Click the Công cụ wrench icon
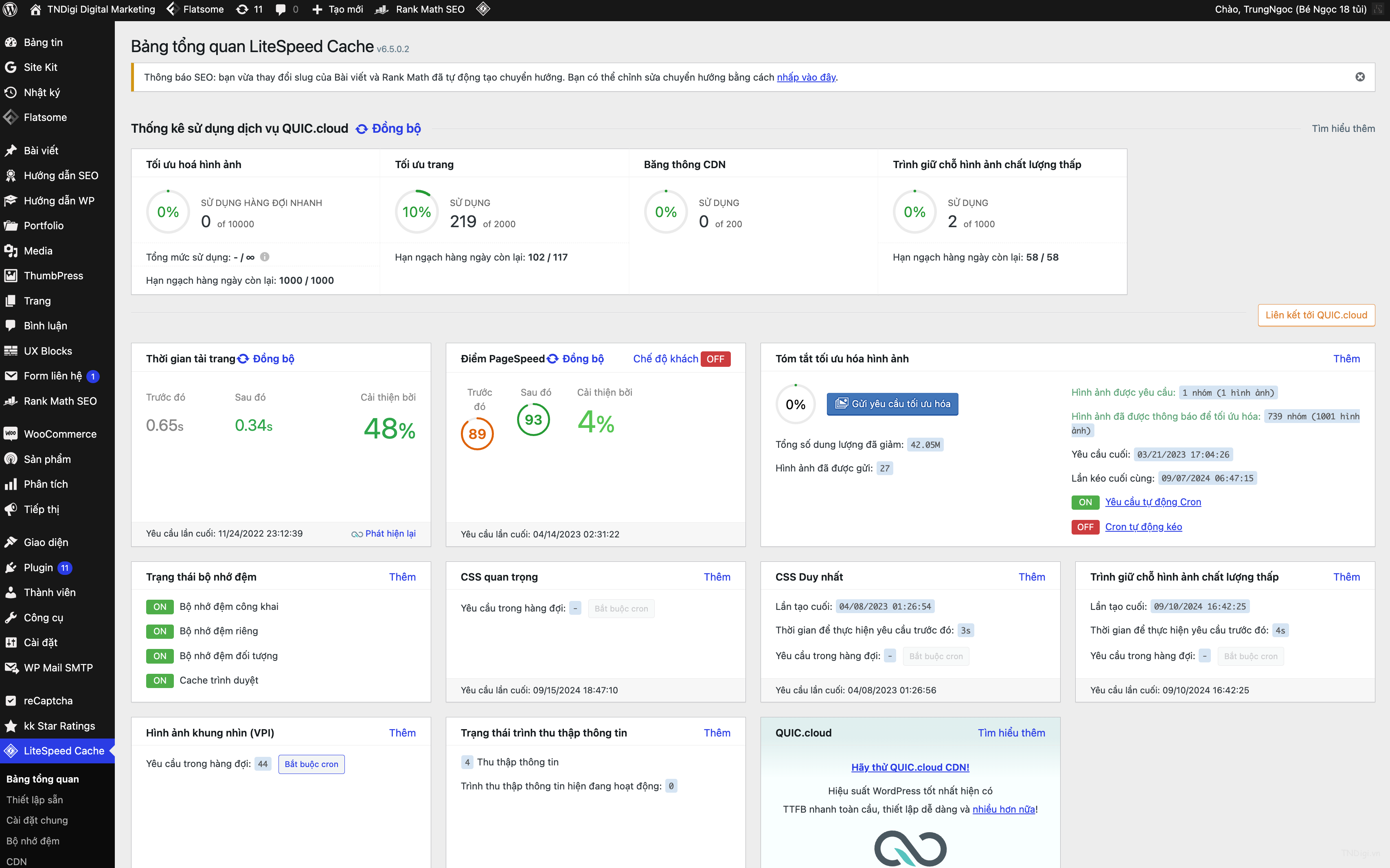The width and height of the screenshot is (1390, 868). pos(10,618)
